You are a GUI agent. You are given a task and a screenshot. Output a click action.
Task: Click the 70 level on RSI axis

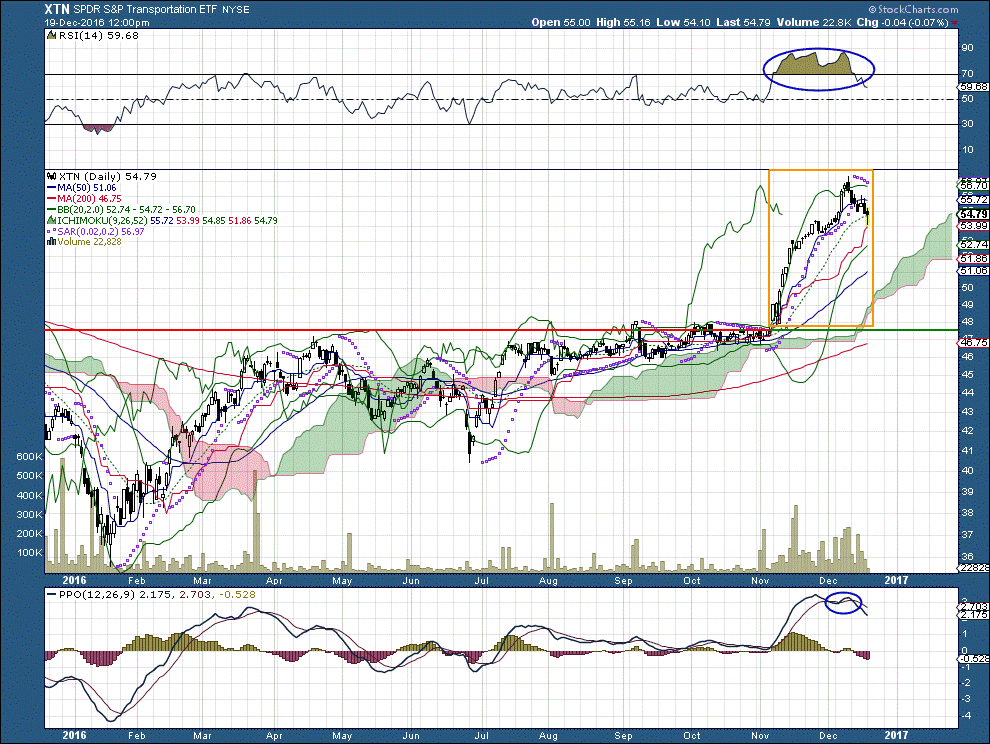pos(967,74)
